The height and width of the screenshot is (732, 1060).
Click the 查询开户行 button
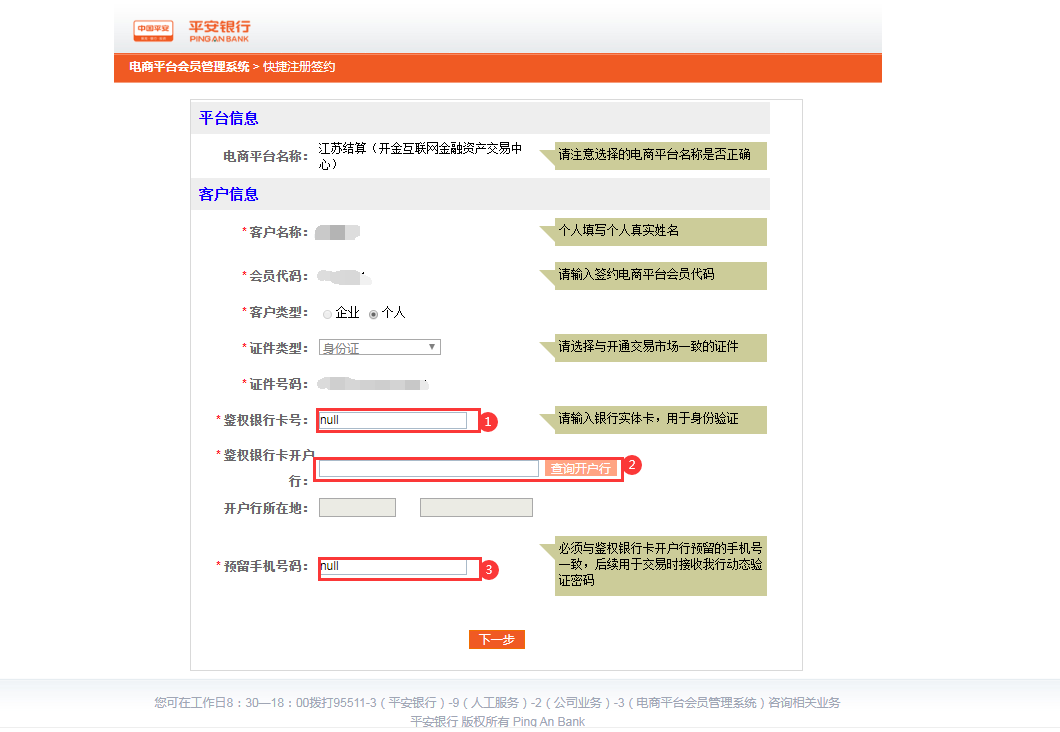(x=581, y=468)
